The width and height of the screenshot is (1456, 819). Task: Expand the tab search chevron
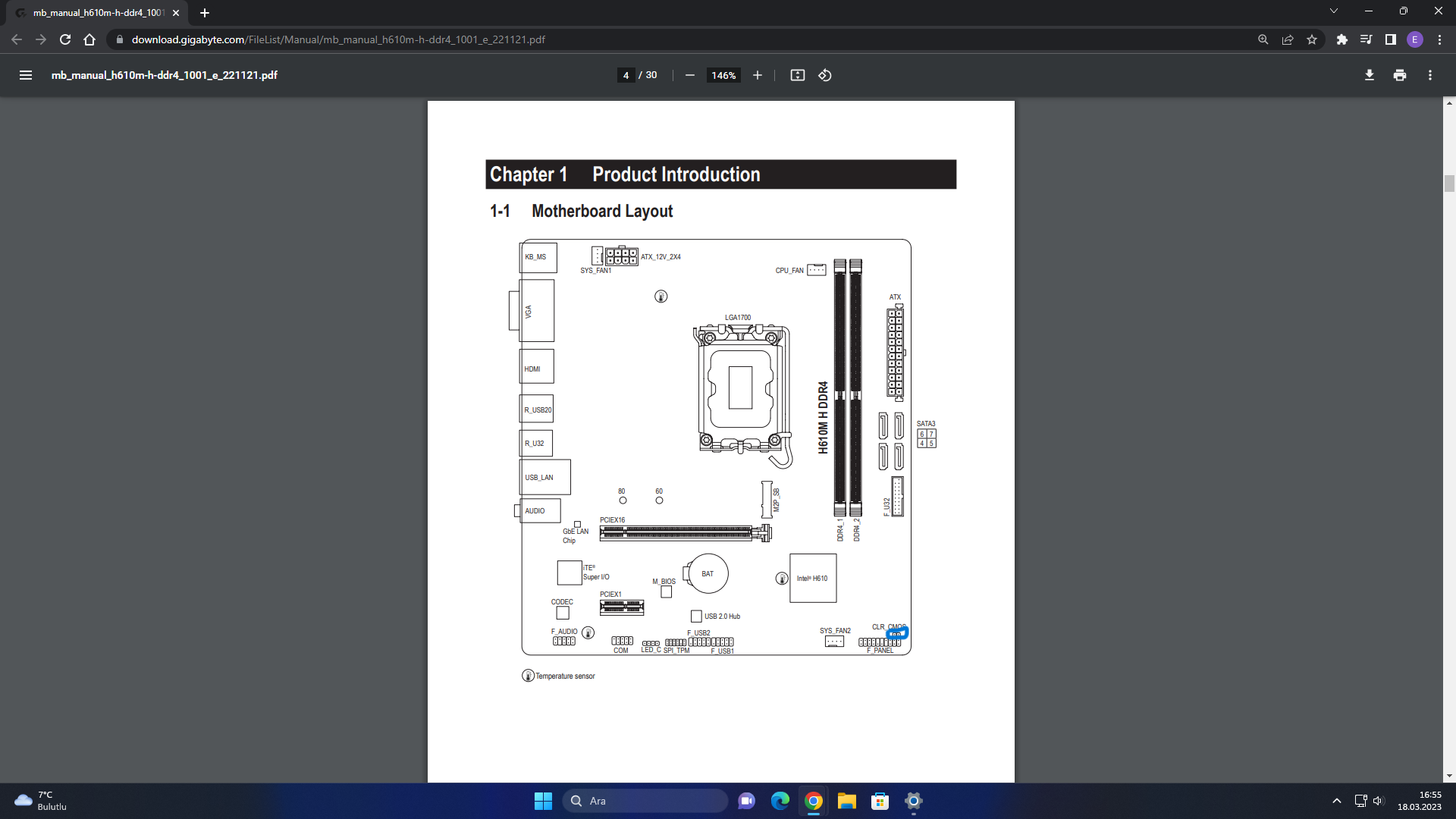1333,11
